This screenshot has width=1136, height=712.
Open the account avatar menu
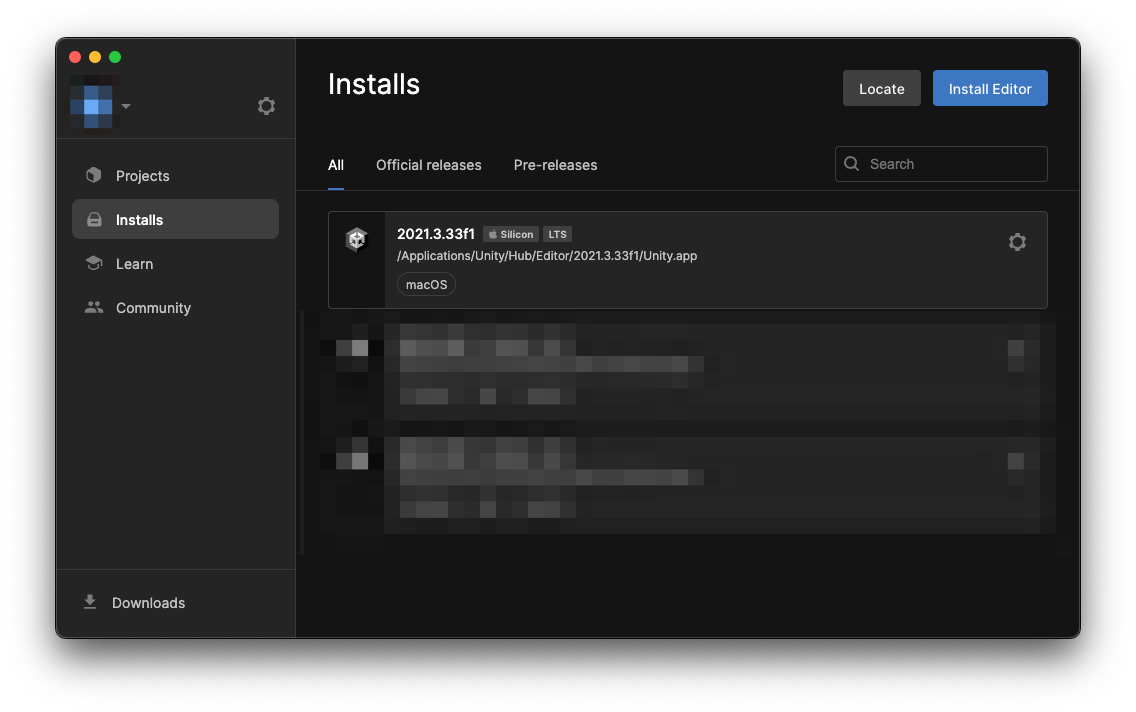coord(92,106)
